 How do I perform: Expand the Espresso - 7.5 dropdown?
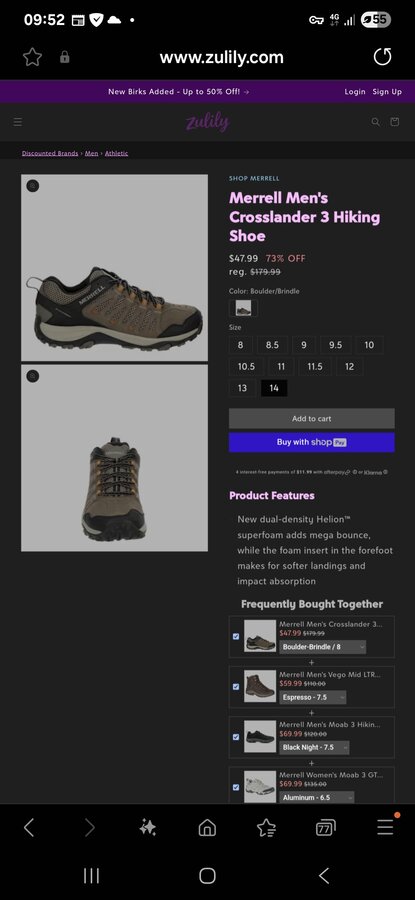[313, 697]
